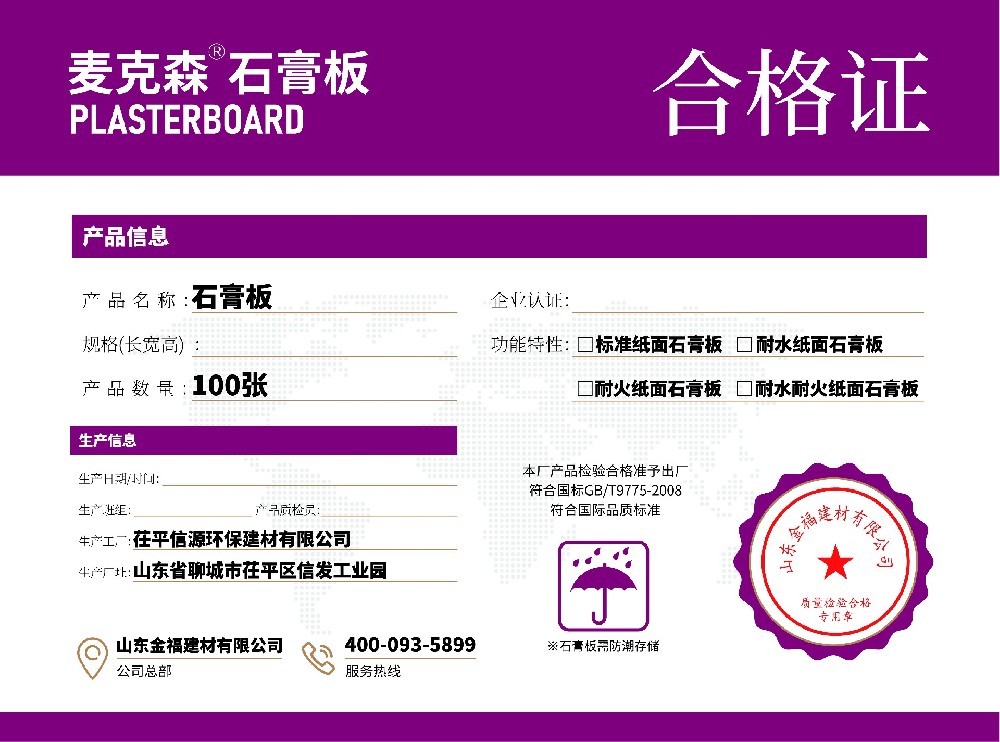Click the blank 生产日期/时间 line

tap(310, 478)
